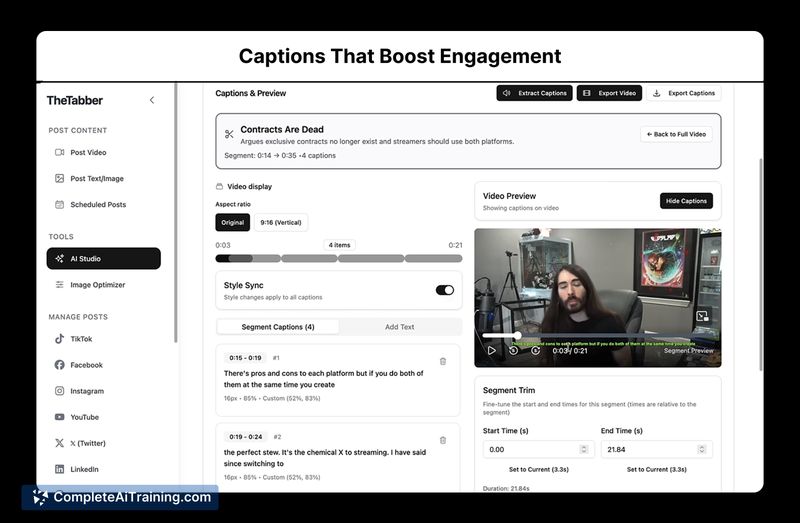Click the Hide Captions button
800x523 pixels.
point(686,201)
